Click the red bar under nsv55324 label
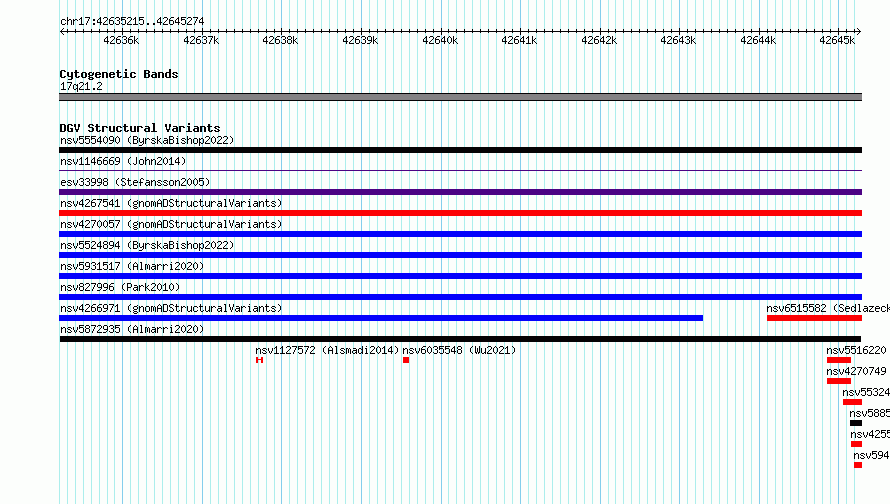The width and height of the screenshot is (890, 504). [x=853, y=402]
